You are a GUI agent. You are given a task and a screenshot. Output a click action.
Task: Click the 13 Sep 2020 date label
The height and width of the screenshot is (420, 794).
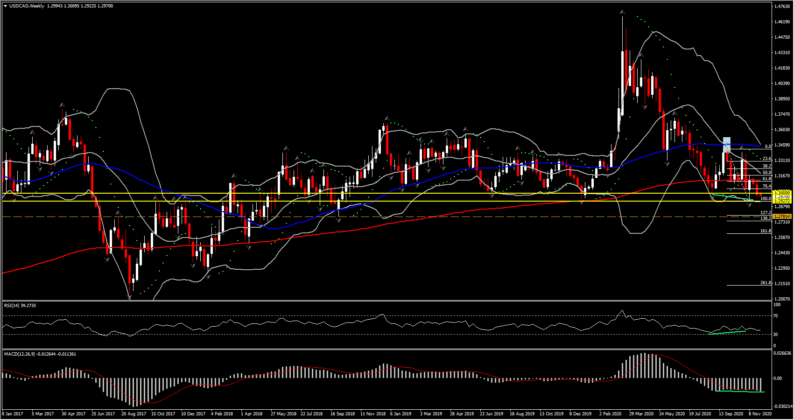pyautogui.click(x=731, y=413)
